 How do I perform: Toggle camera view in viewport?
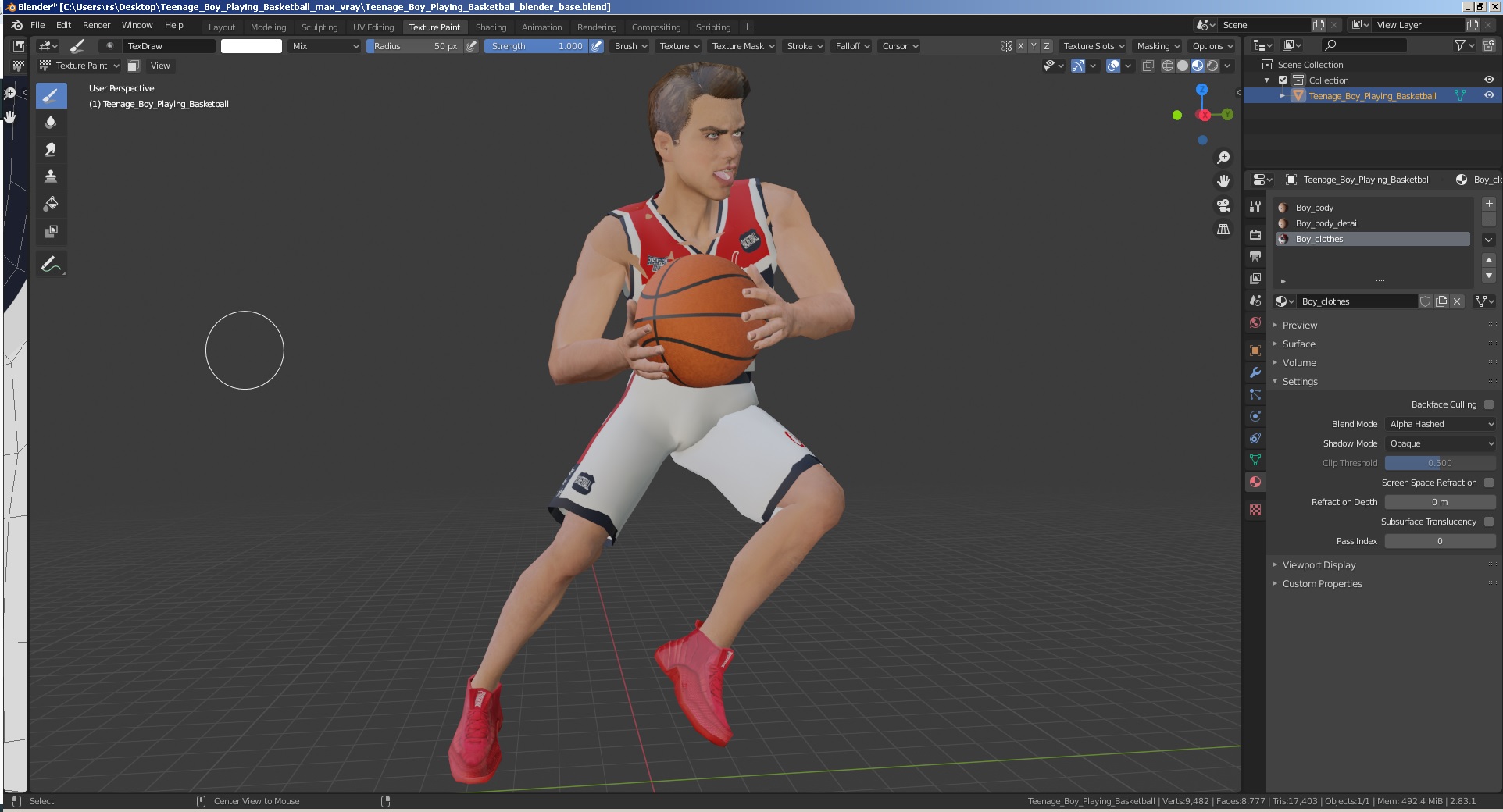click(x=1223, y=205)
